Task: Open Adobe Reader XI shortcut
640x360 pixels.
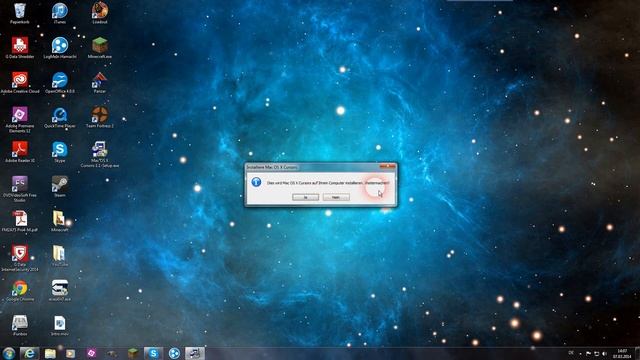Action: click(x=20, y=152)
